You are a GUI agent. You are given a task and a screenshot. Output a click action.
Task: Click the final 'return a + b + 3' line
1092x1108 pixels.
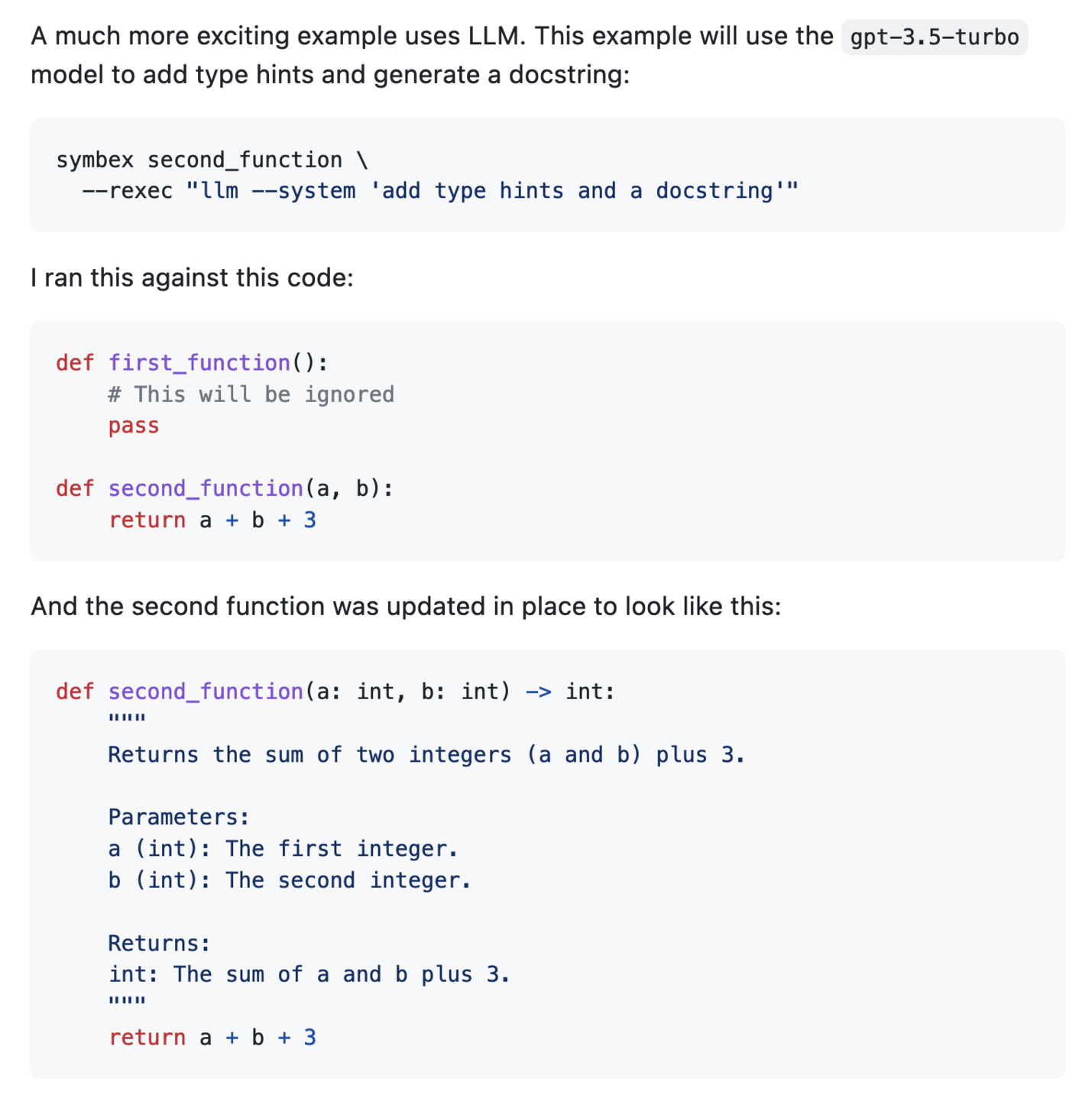(x=212, y=1038)
